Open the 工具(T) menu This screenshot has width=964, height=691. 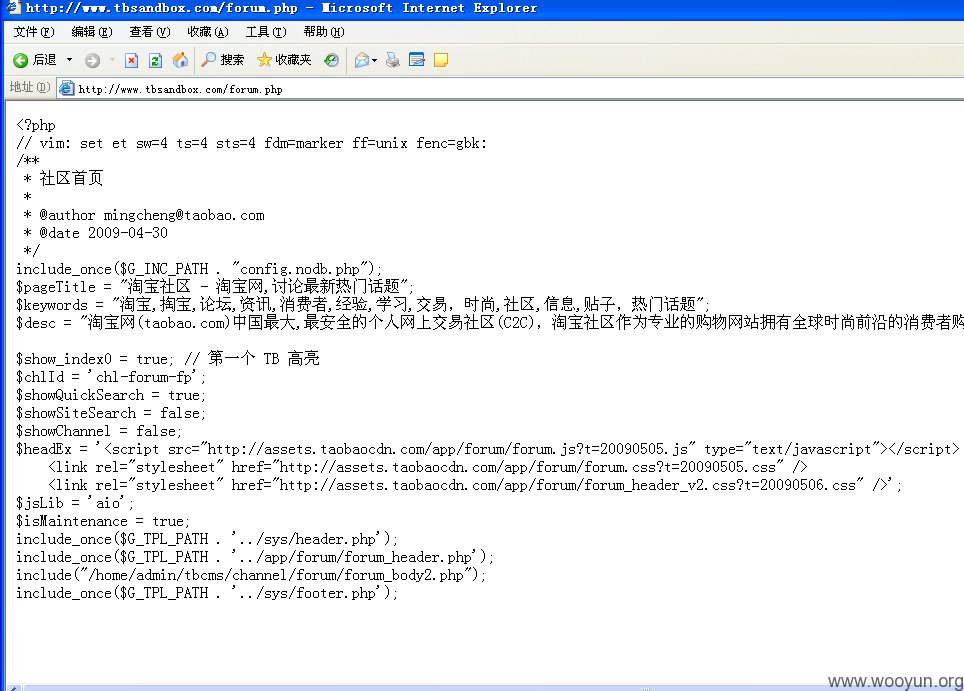pos(266,32)
